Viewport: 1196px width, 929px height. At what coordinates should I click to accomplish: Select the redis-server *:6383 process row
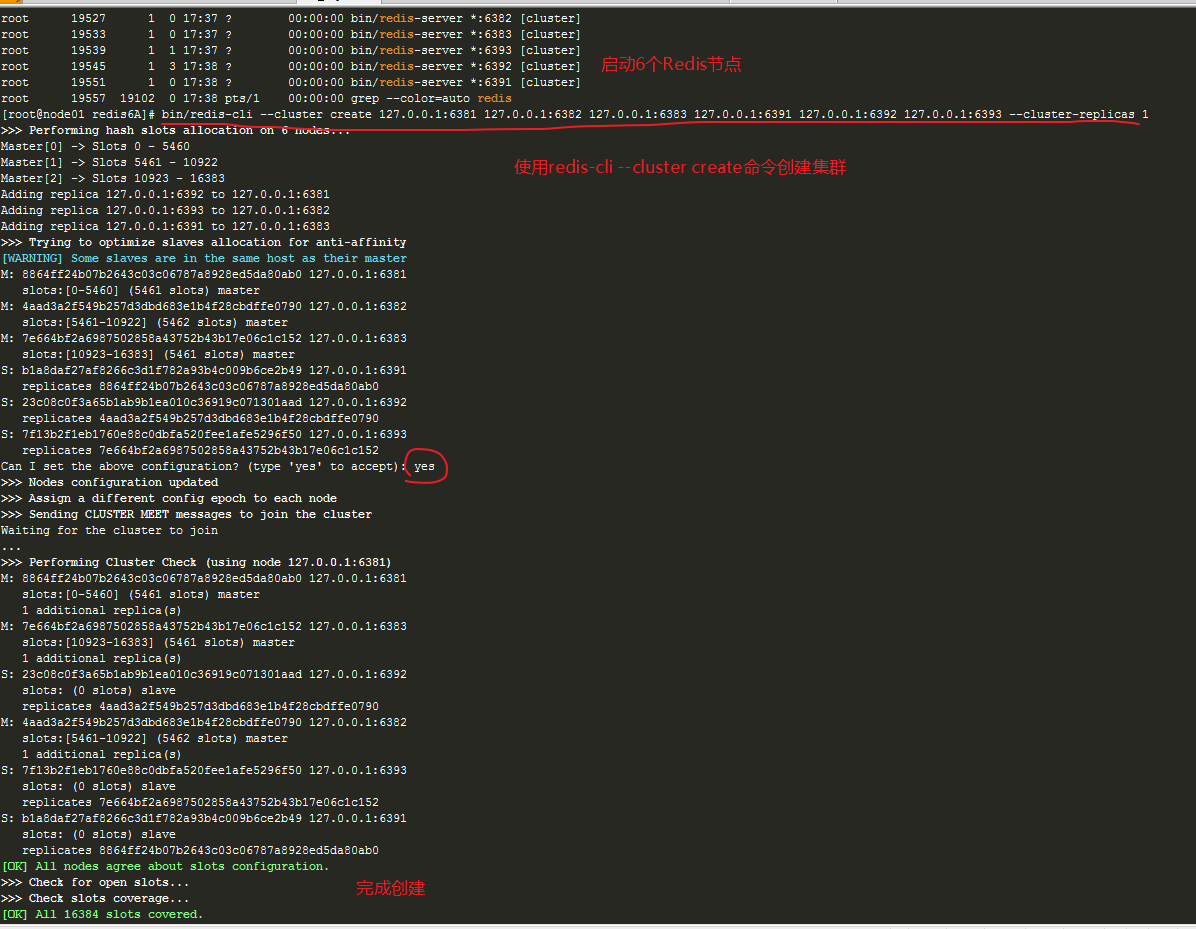291,34
